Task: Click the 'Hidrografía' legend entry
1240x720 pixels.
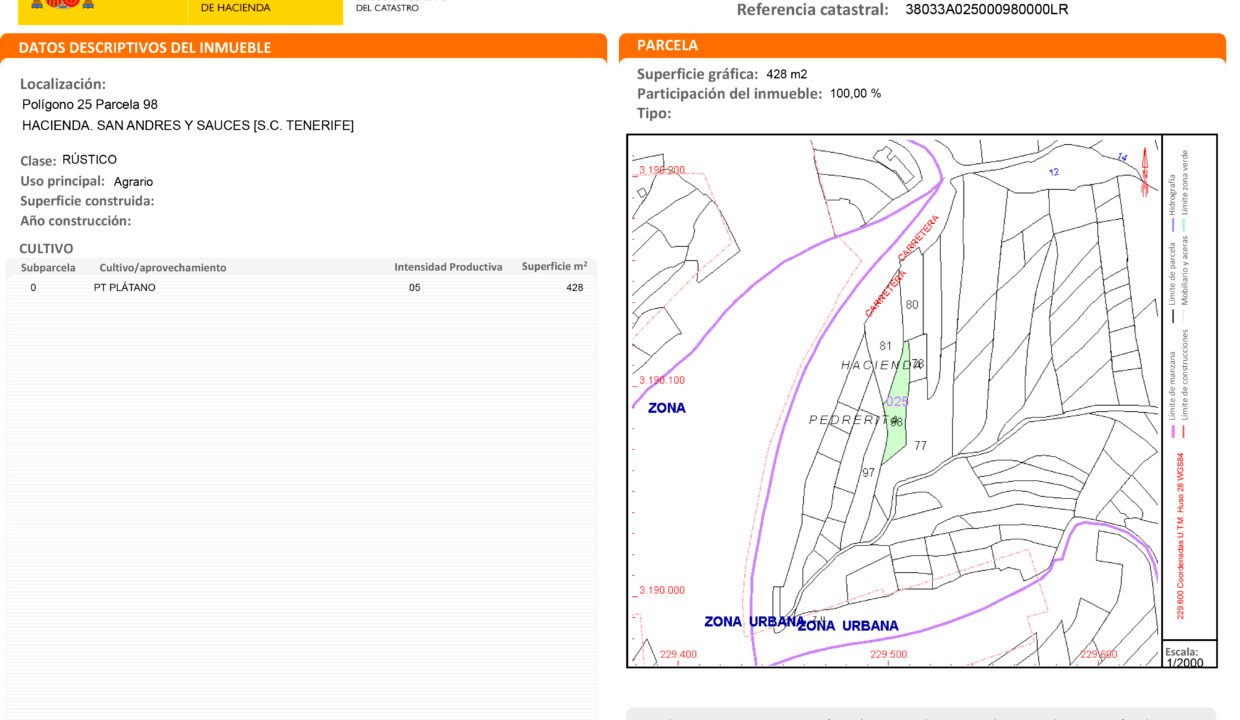Action: pos(1173,197)
